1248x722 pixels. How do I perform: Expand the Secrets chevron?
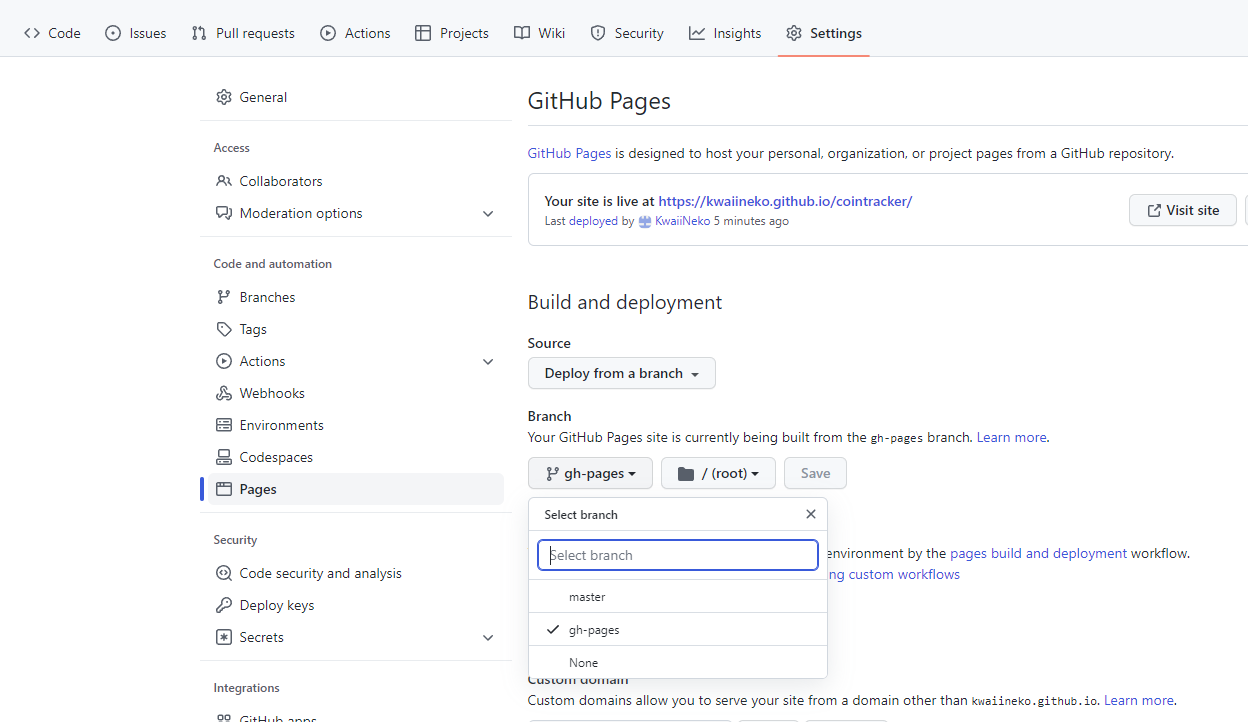[x=488, y=637]
